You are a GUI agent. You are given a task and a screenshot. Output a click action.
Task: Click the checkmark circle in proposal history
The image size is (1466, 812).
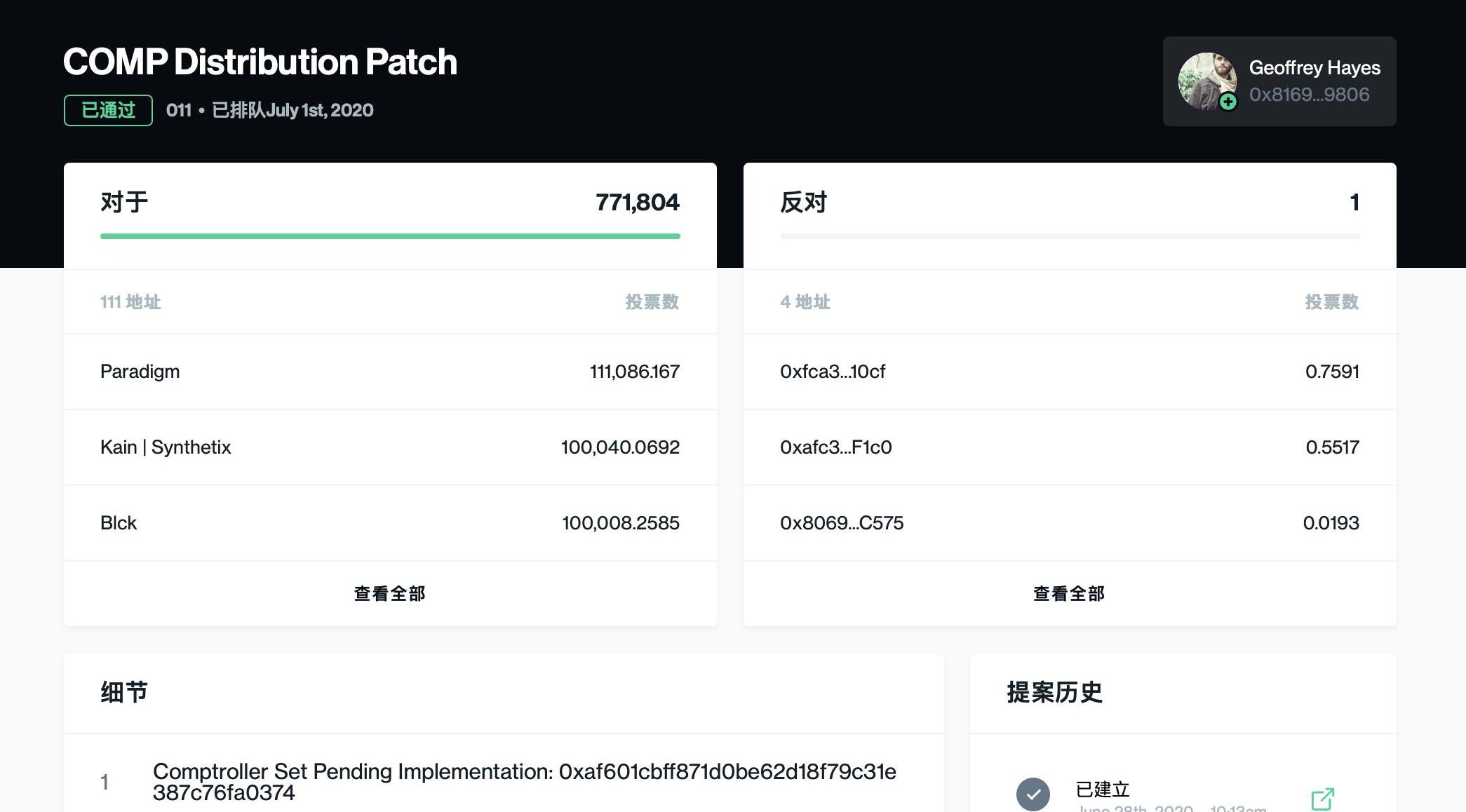coord(1033,794)
